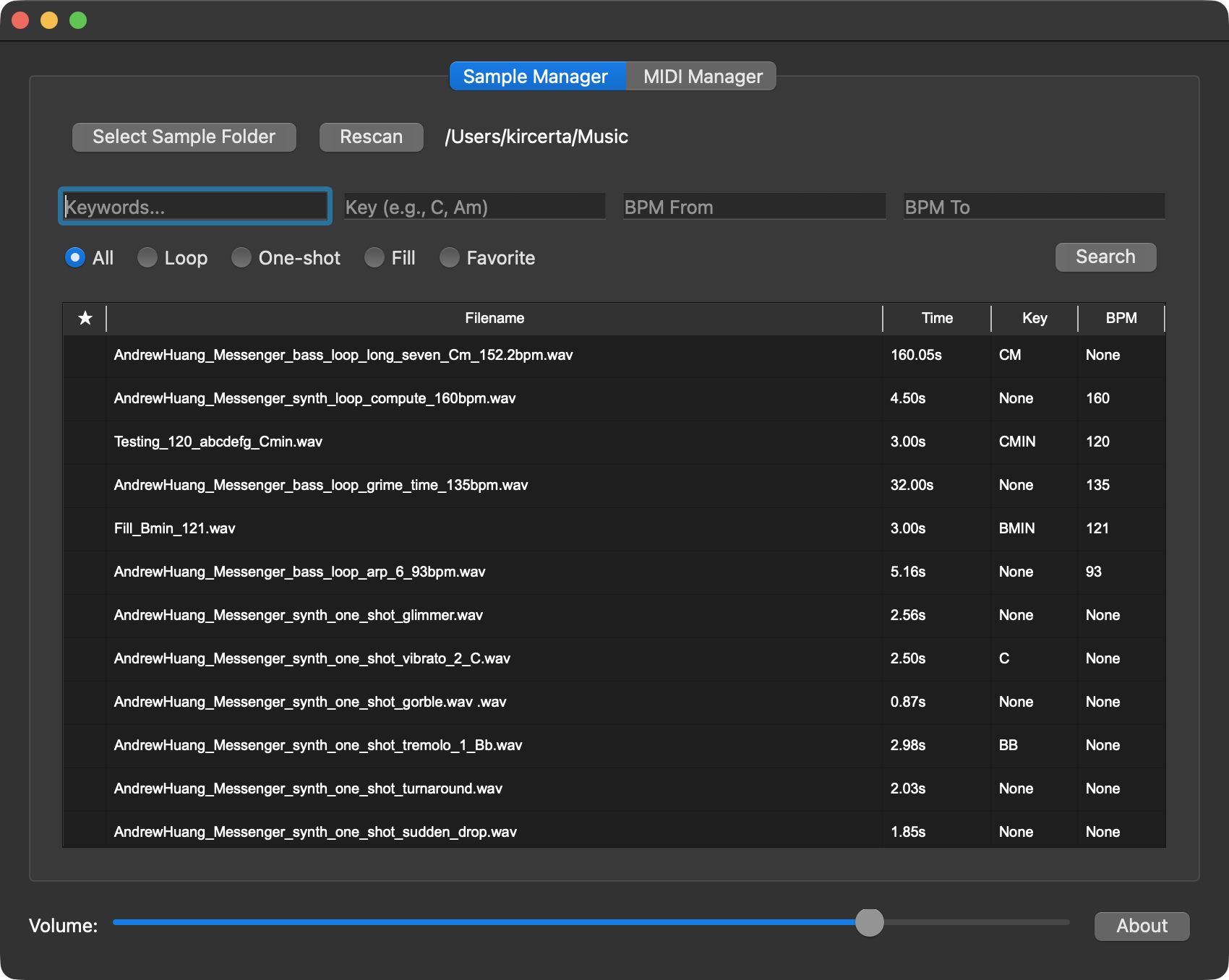
Task: Sort by the Time column header
Action: click(x=937, y=318)
